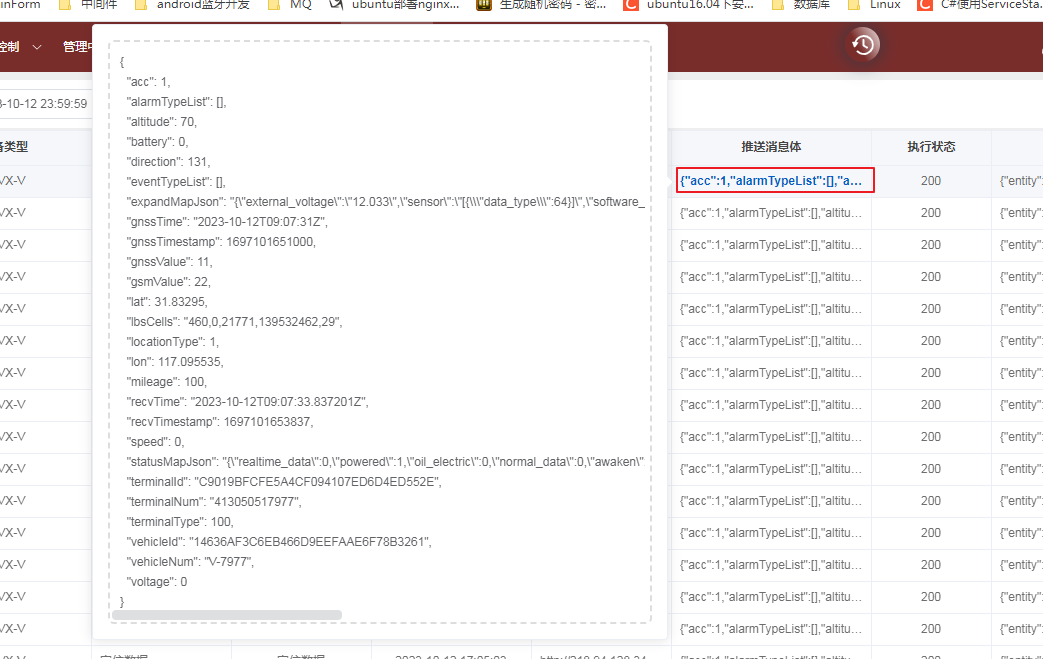
Task: Click the date field ending 23:59:59
Action: (43, 103)
